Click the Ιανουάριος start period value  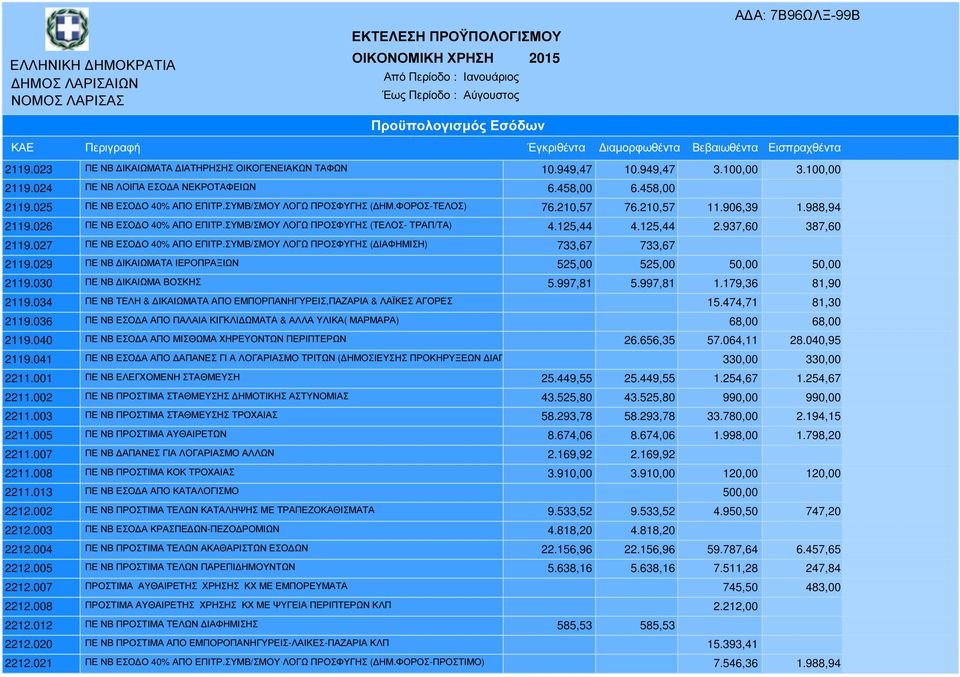(x=491, y=77)
